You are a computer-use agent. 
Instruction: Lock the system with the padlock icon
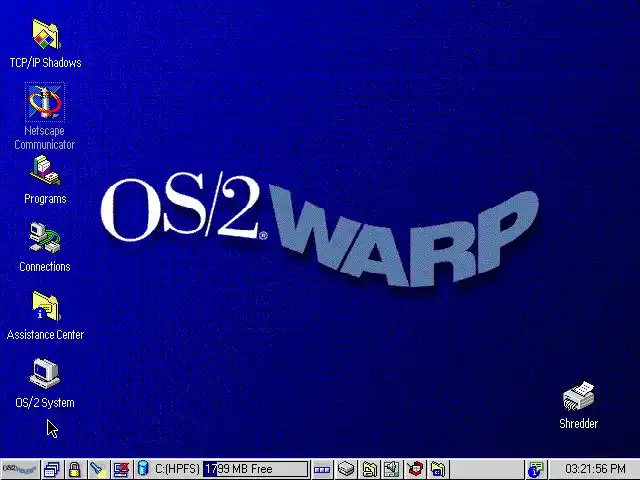(74, 469)
